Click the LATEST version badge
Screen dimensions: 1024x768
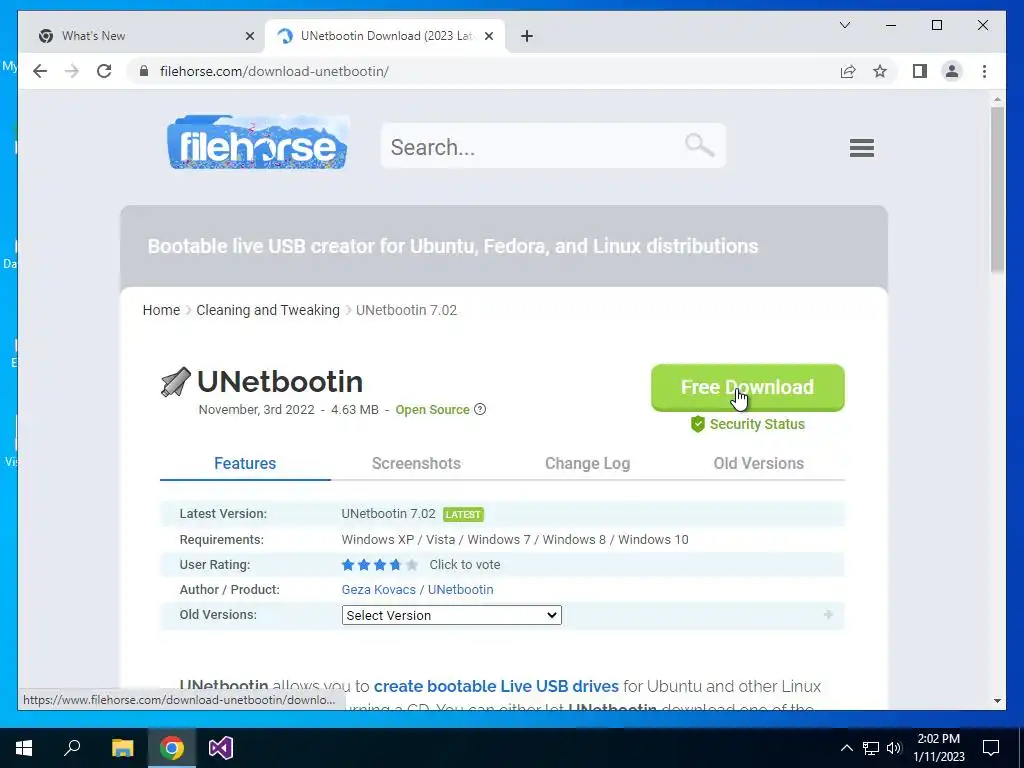coord(463,514)
